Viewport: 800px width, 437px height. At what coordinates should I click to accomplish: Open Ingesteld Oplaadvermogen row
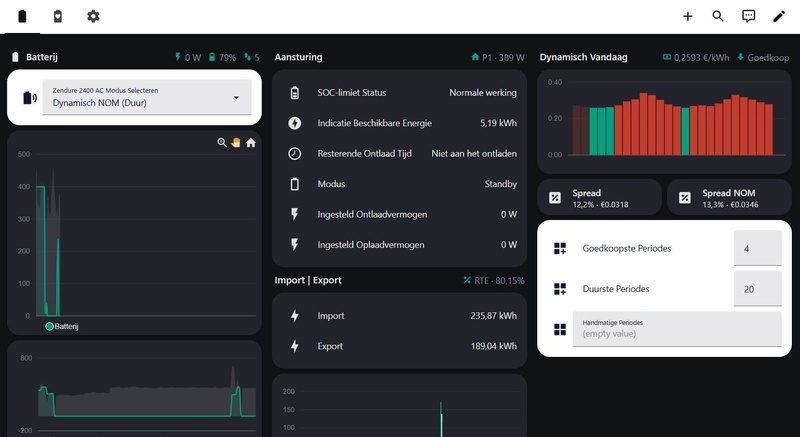[399, 245]
